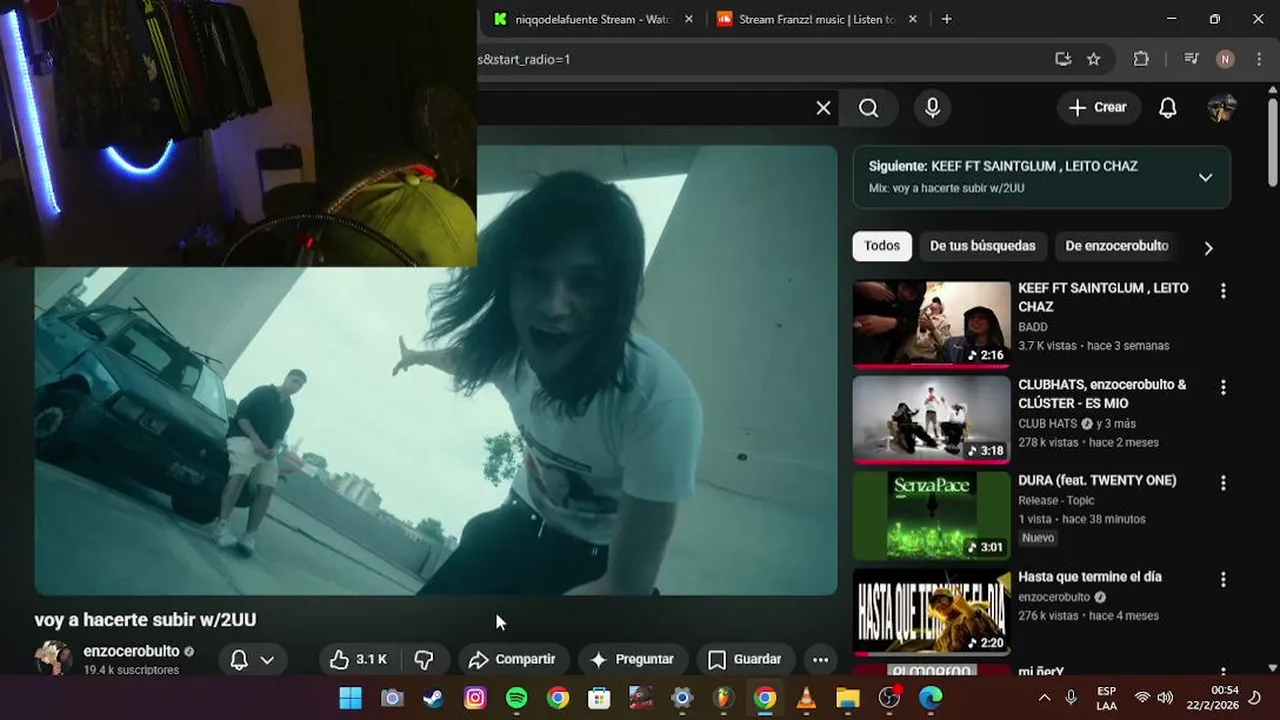This screenshot has height=720, width=1280.
Task: Open options menu for KEEF FT SAINTGLUM video
Action: point(1222,291)
